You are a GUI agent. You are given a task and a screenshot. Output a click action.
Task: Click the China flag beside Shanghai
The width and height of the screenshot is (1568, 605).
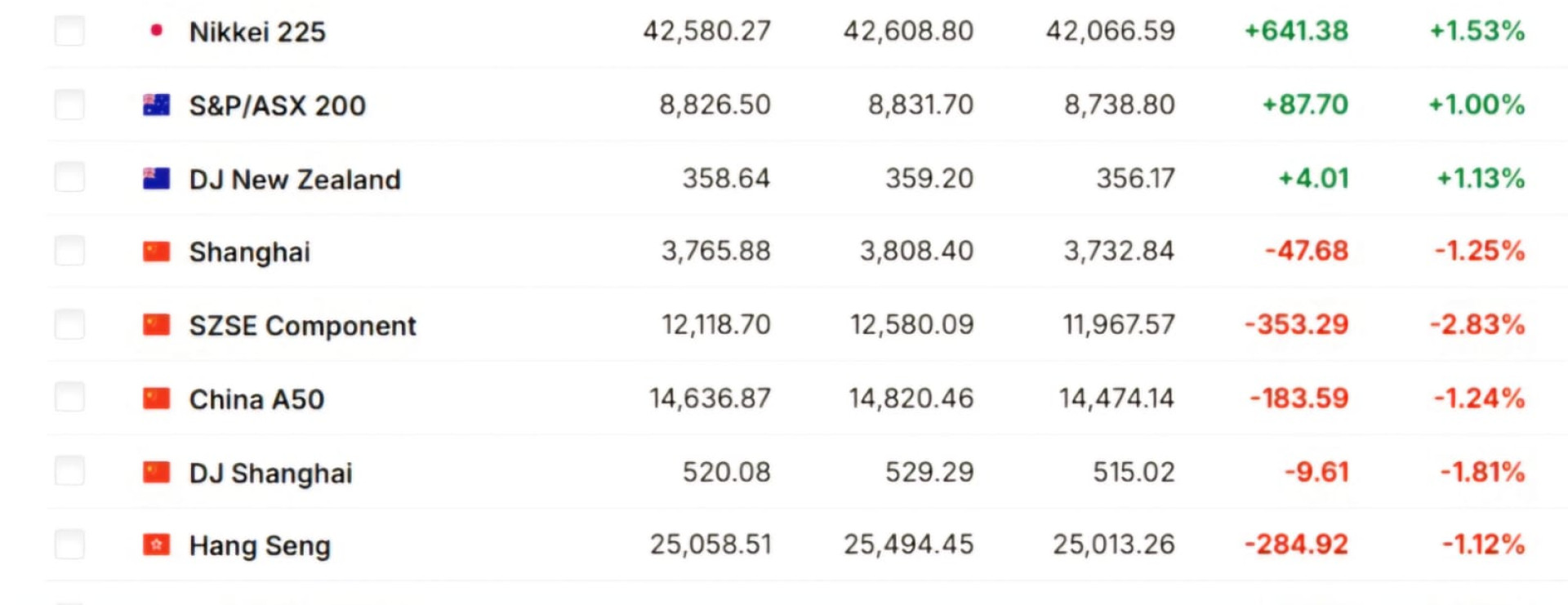(x=156, y=251)
